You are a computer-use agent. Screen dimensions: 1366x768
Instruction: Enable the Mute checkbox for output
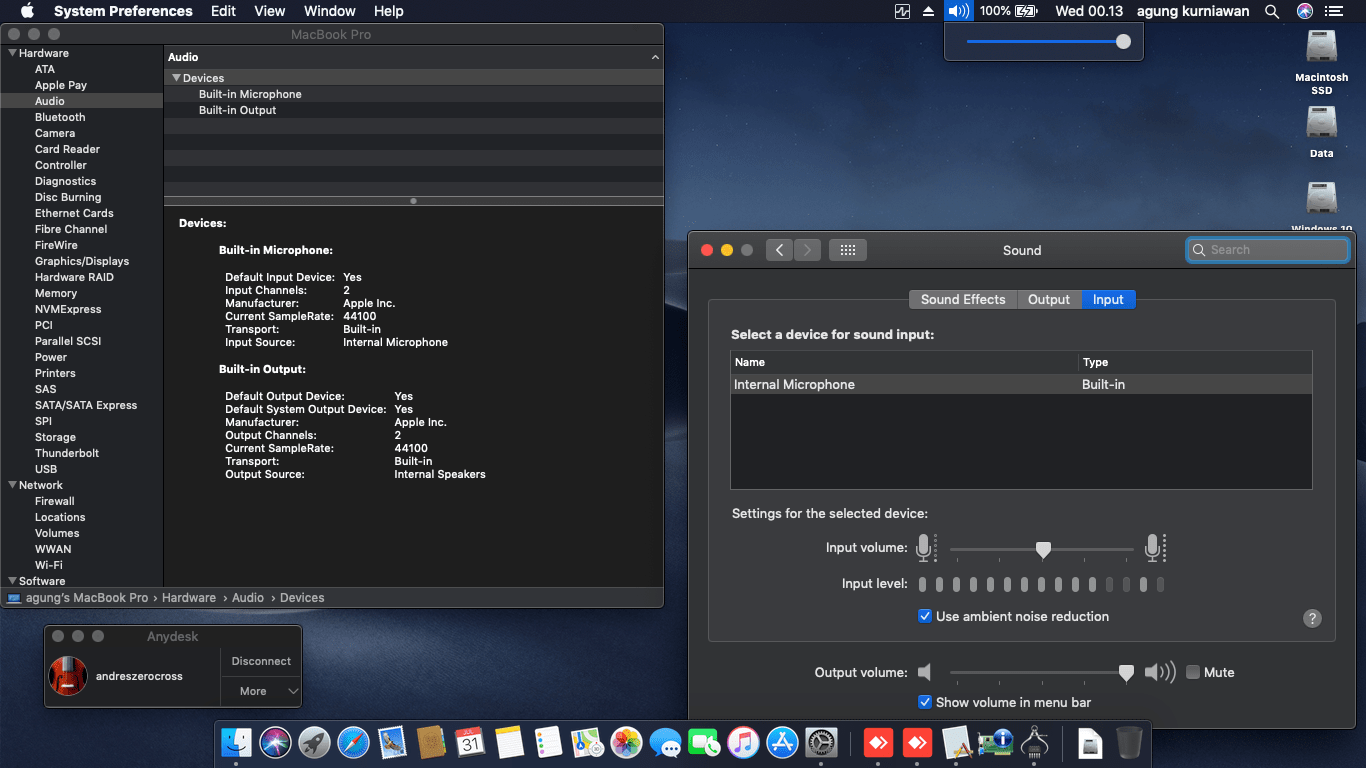[1192, 672]
